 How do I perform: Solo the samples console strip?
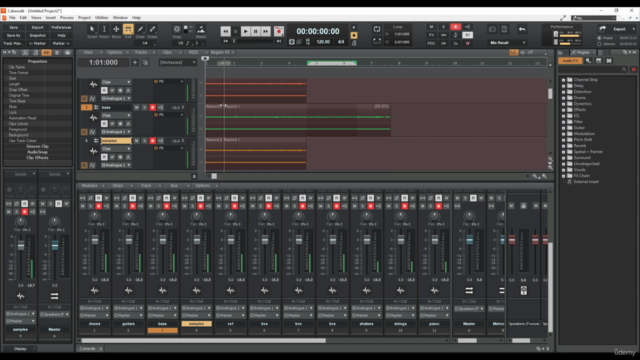coord(192,206)
